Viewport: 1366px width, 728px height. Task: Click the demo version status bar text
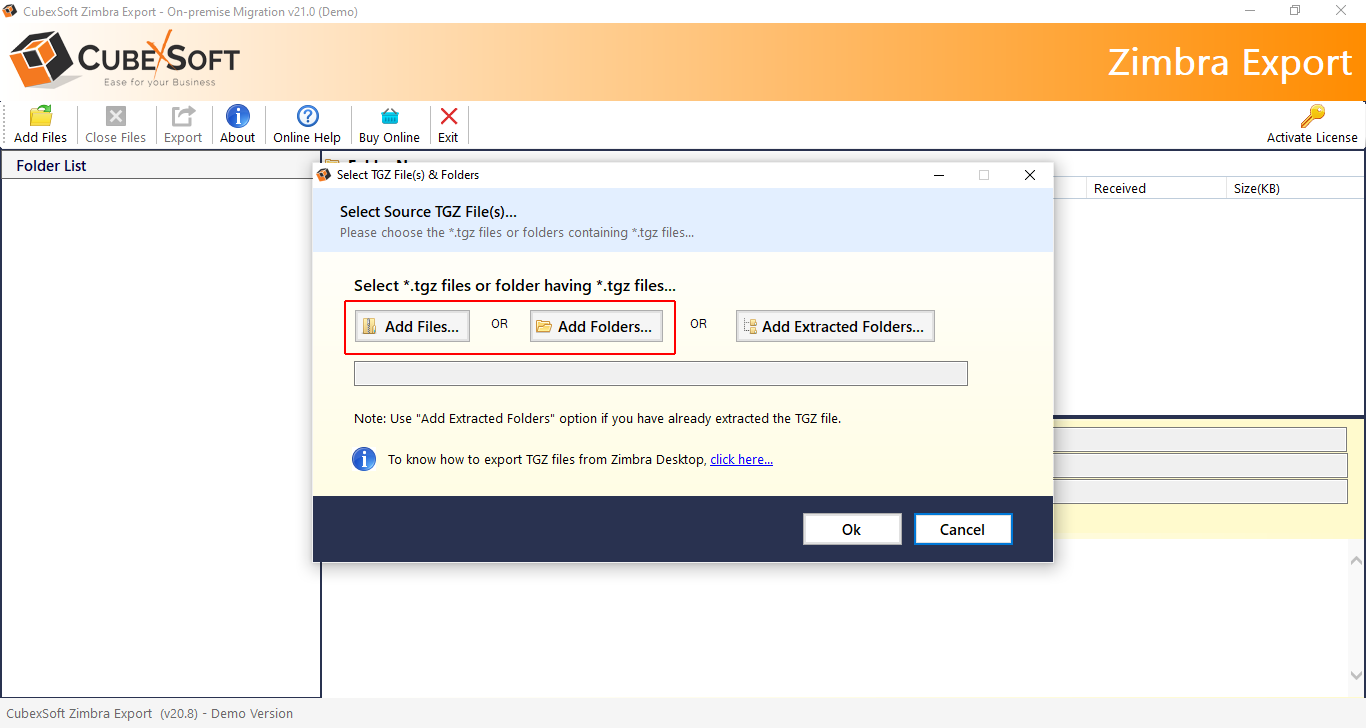[147, 713]
